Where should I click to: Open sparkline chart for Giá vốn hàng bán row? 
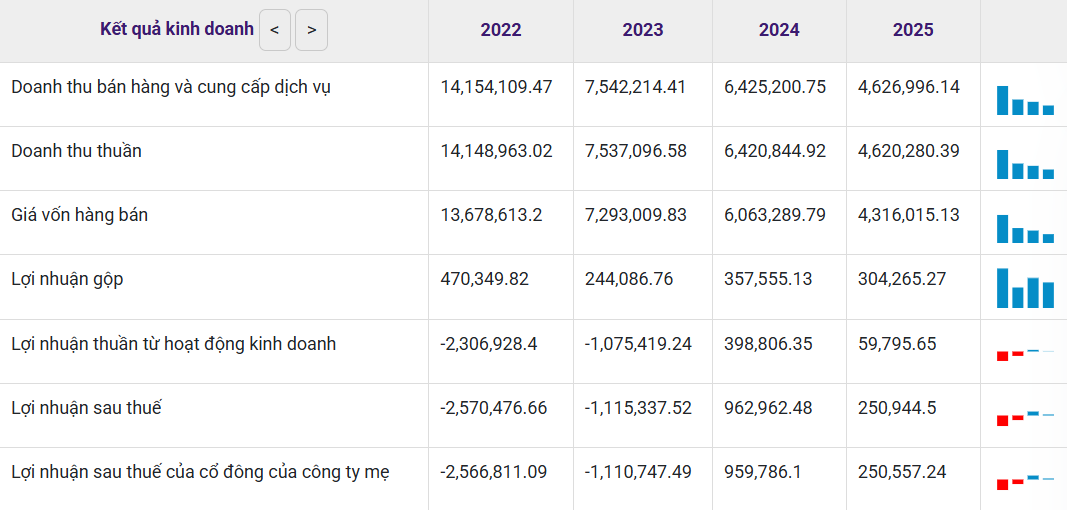click(1025, 229)
